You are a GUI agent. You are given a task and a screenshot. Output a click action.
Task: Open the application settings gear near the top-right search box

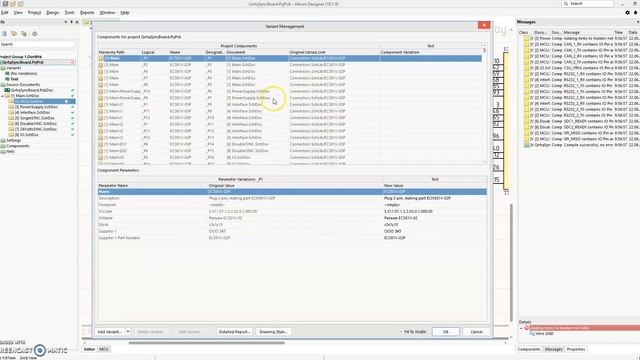point(627,13)
